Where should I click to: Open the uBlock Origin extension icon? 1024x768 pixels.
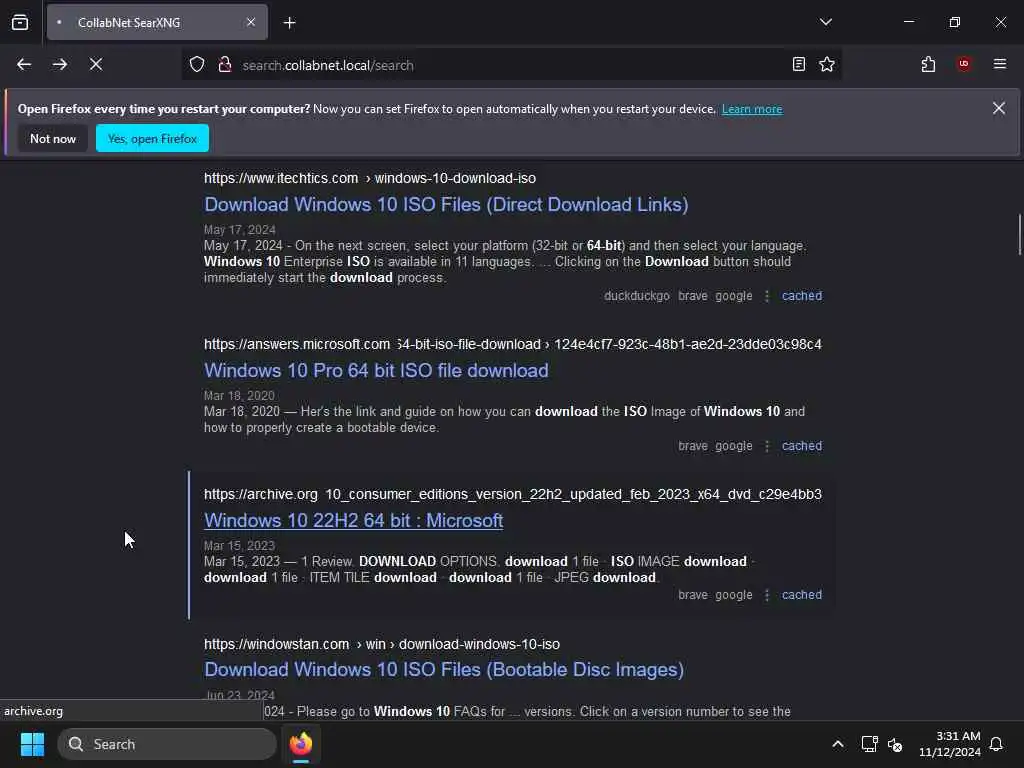click(964, 64)
